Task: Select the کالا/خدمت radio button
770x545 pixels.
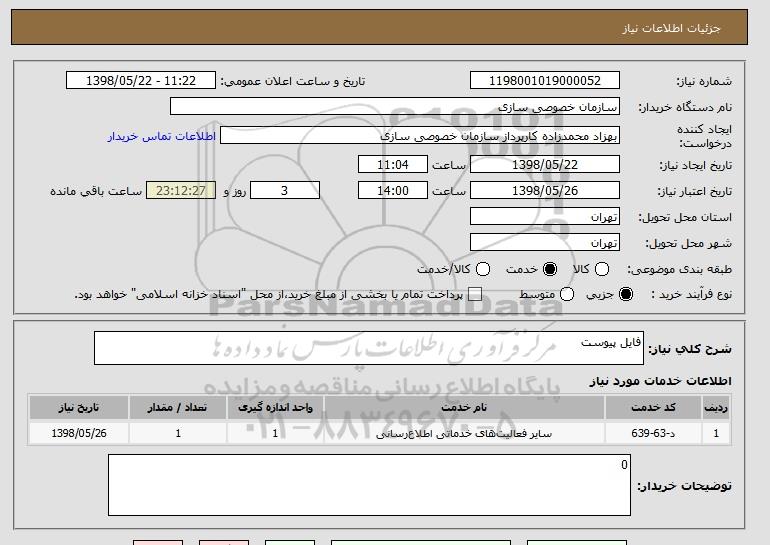Action: point(483,269)
